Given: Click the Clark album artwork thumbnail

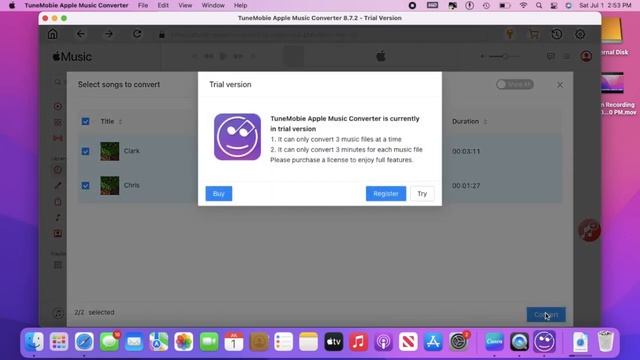Looking at the screenshot, I should pos(110,151).
